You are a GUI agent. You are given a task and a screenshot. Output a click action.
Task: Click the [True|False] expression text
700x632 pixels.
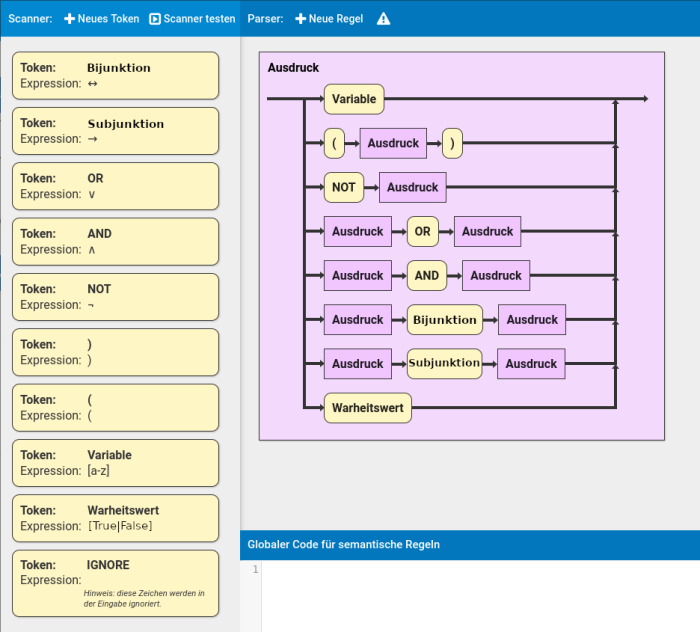tap(120, 526)
